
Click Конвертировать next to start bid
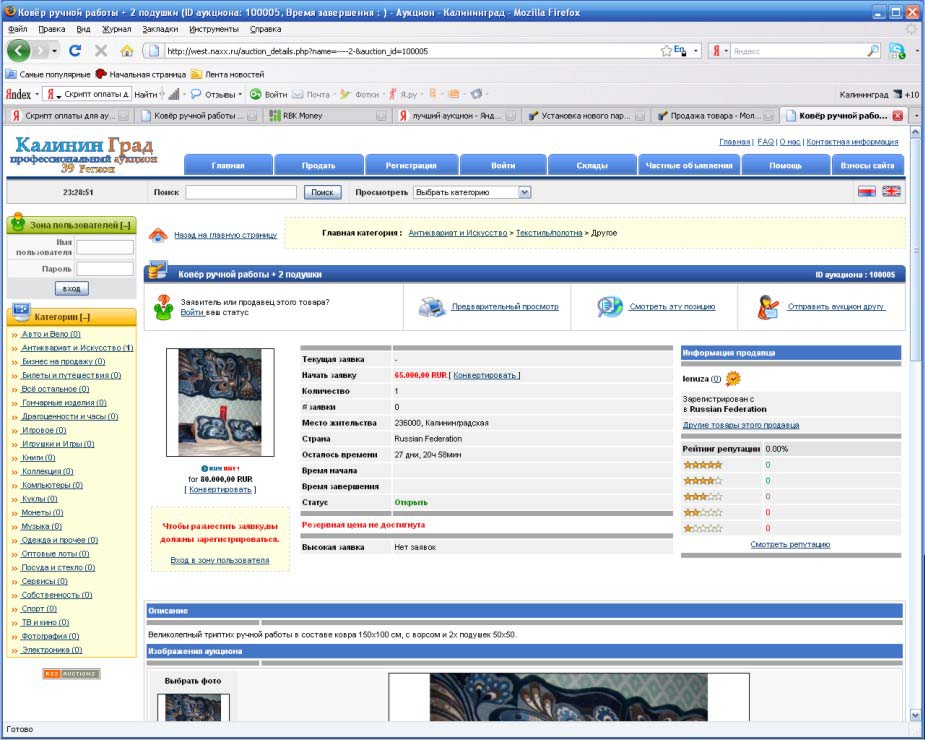click(484, 375)
